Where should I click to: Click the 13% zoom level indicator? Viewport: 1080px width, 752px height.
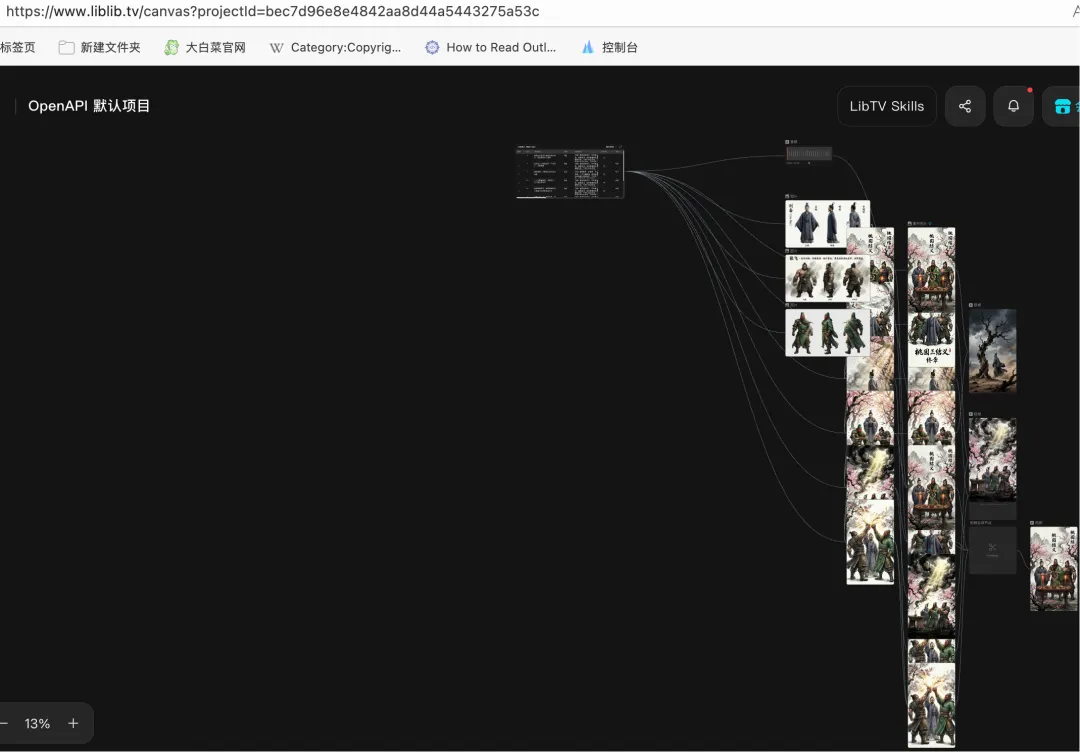pyautogui.click(x=37, y=723)
